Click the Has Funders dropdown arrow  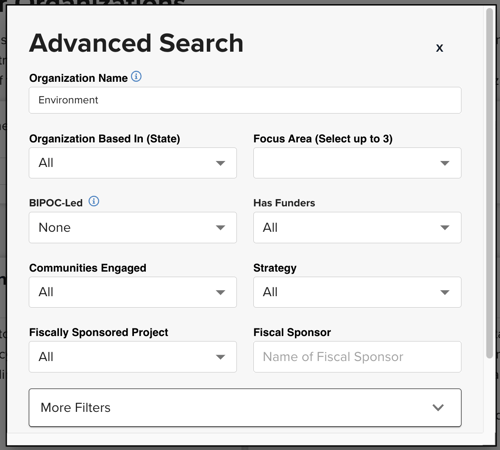[x=445, y=228]
